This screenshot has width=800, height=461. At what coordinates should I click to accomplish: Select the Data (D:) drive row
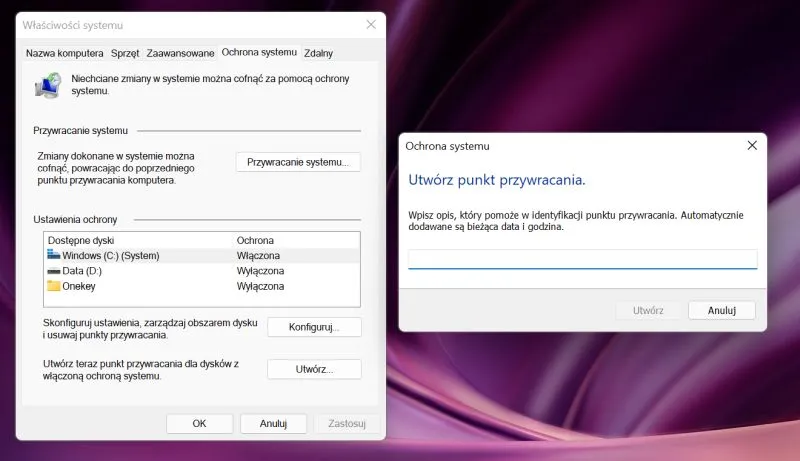[x=202, y=271]
